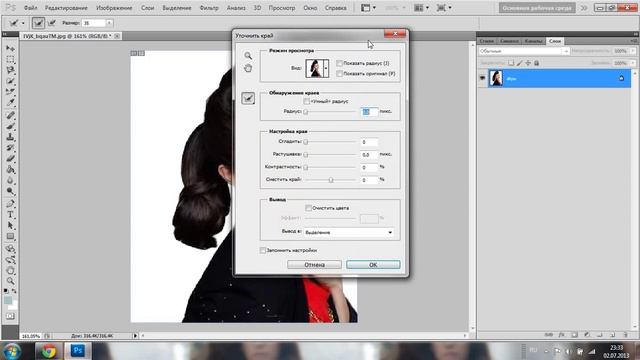Select the Healing Brush tool
This screenshot has height=360, width=640.
point(10,116)
